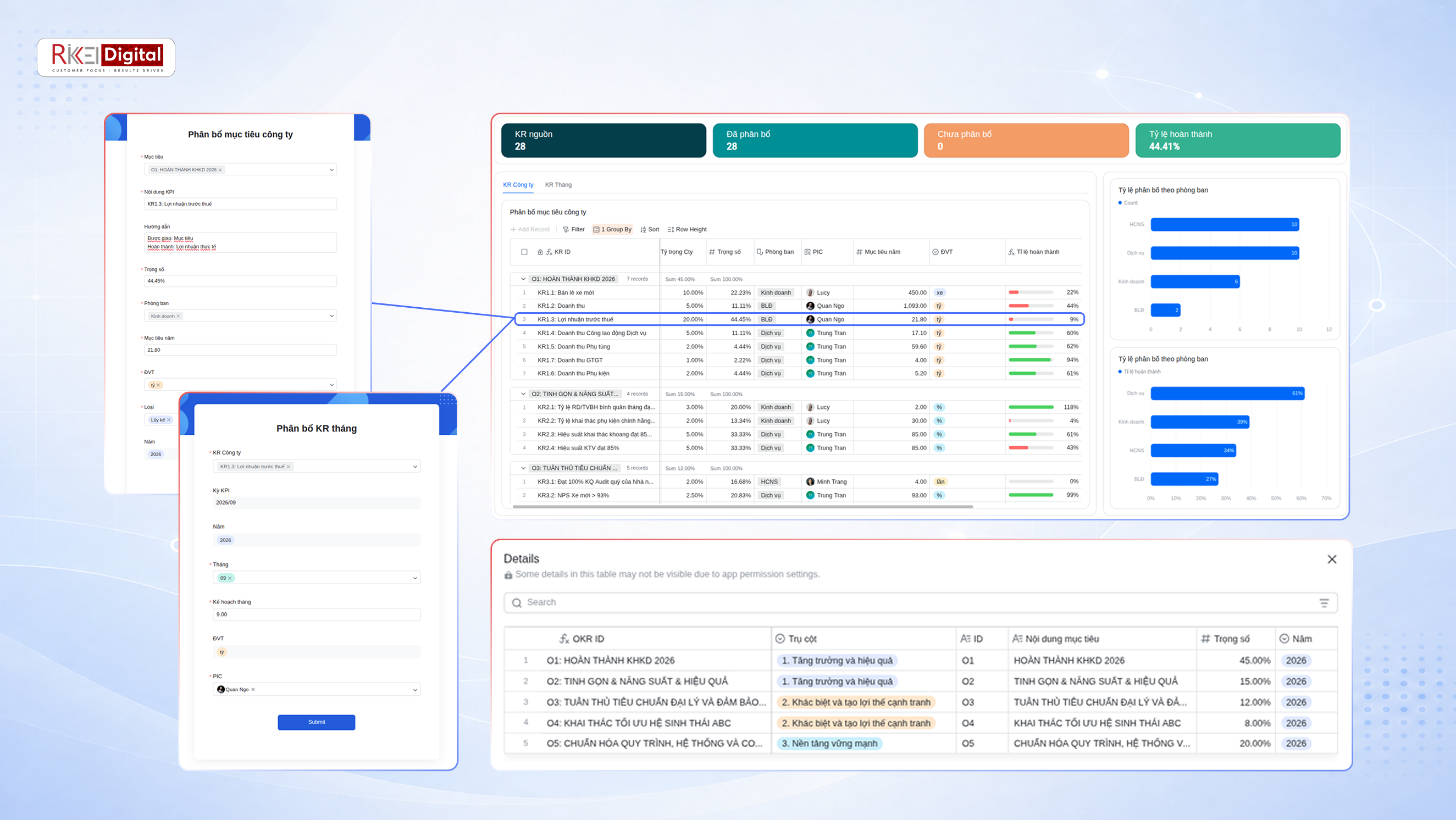
Task: Click the PIC column header icon
Action: 807,252
